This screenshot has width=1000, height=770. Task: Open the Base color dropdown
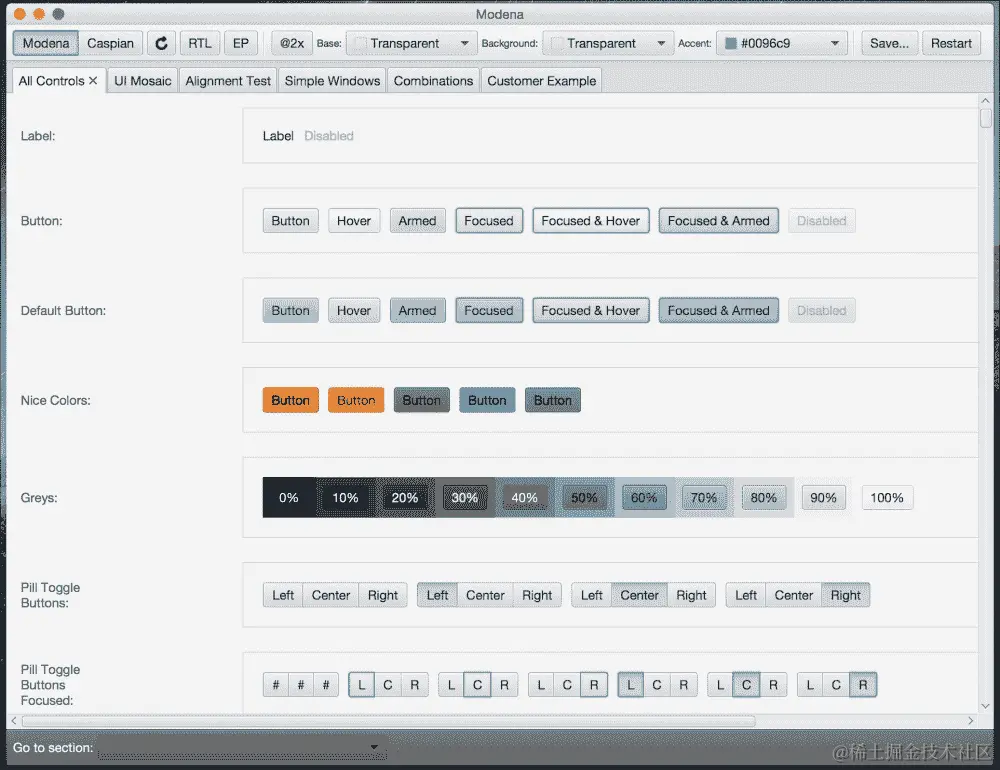(410, 43)
